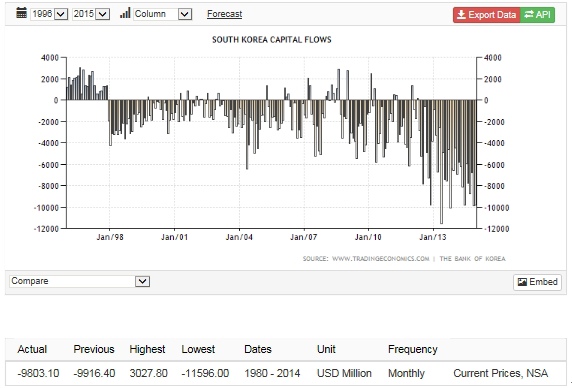Click the Lowest value -11596.00
Screen dimensions: 572x388
click(205, 373)
